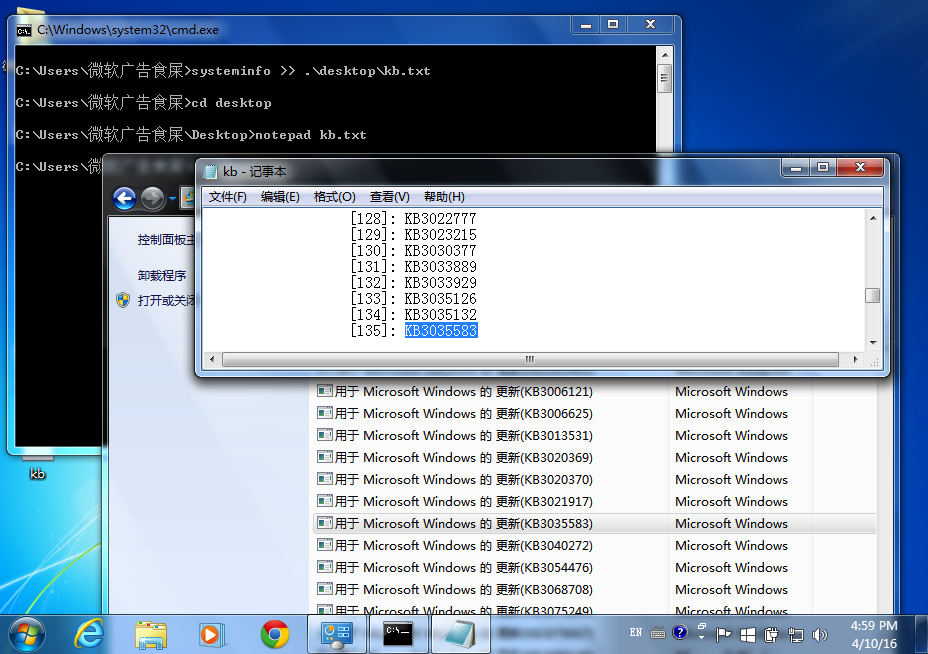Screen dimensions: 928x654
Task: Click the blue help icon in language bar
Action: pos(680,633)
